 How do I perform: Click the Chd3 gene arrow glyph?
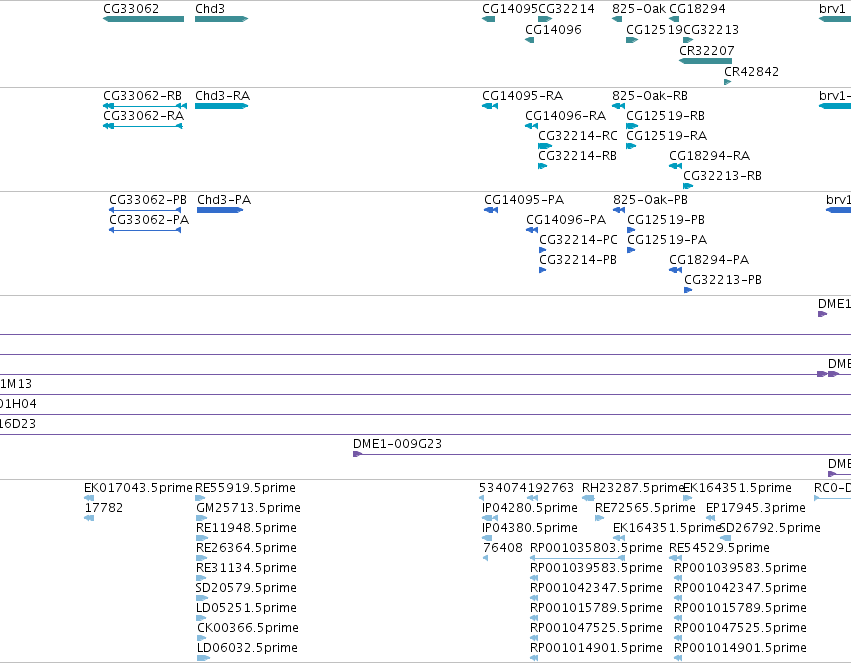coord(221,20)
